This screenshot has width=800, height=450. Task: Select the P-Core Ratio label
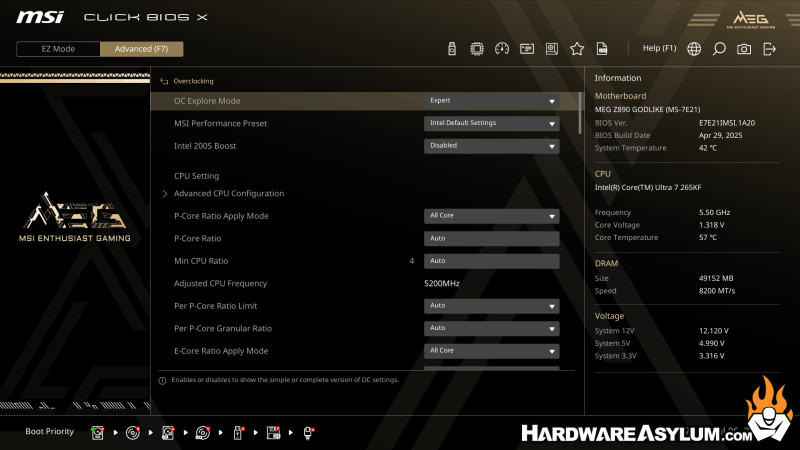coord(197,238)
